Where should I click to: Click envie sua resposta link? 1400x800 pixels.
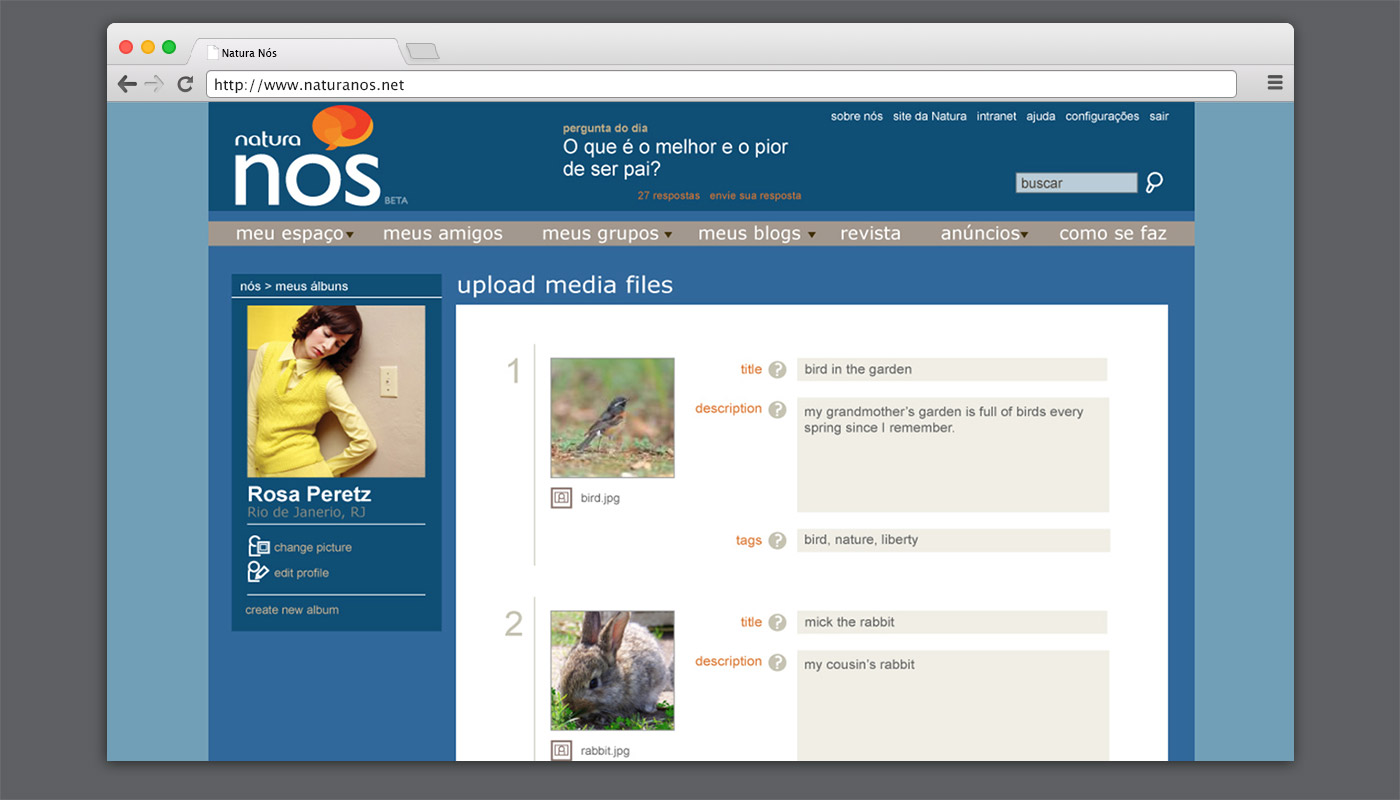tap(755, 196)
